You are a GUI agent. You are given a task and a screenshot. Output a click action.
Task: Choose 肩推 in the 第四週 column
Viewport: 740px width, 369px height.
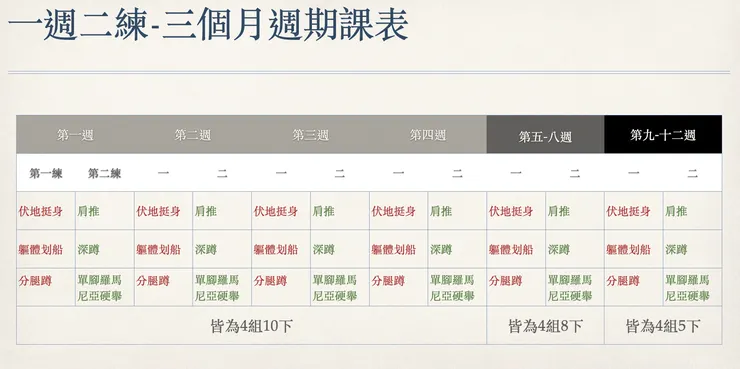tap(441, 211)
